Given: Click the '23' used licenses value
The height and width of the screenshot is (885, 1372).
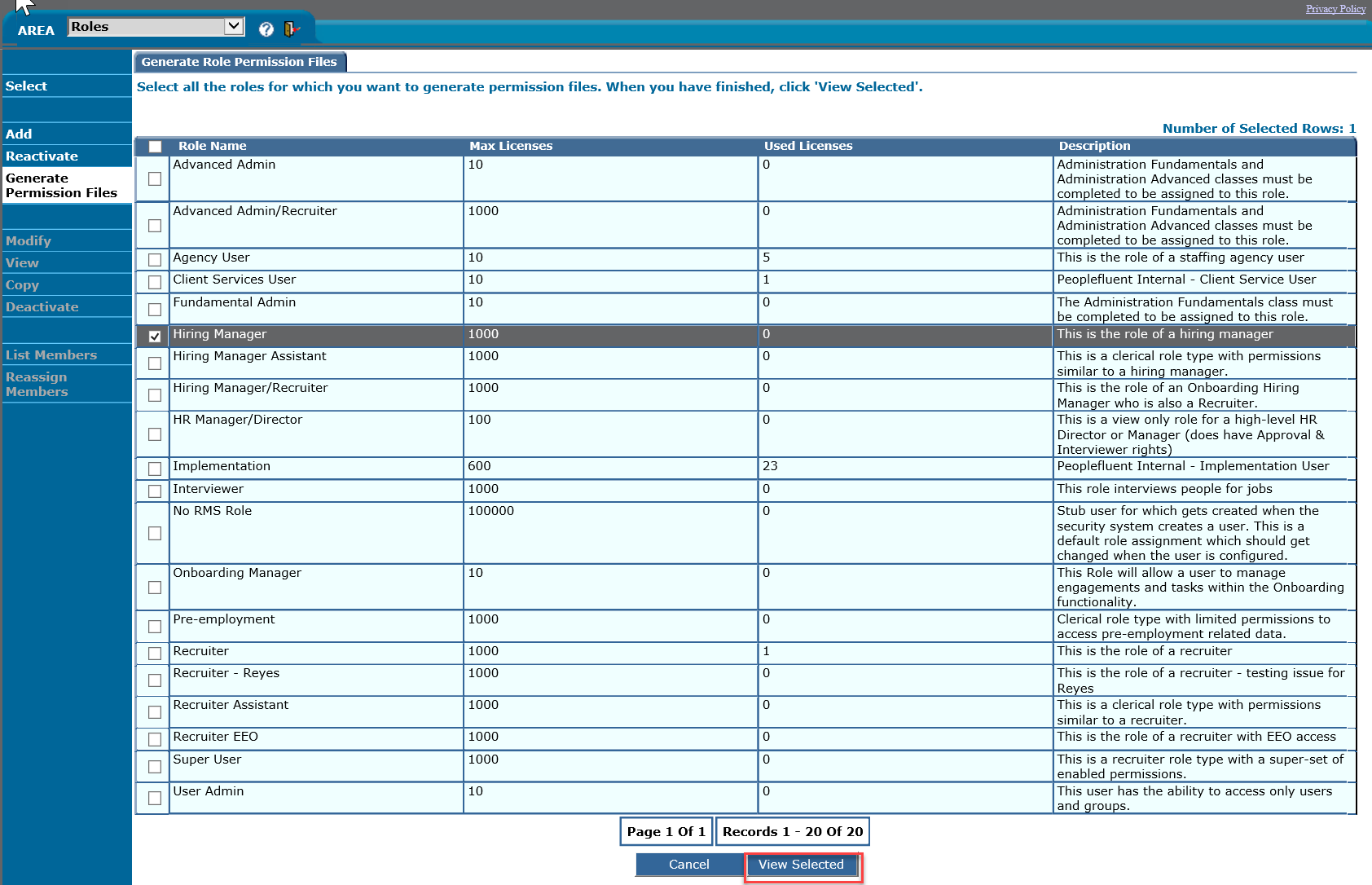Looking at the screenshot, I should (x=770, y=466).
